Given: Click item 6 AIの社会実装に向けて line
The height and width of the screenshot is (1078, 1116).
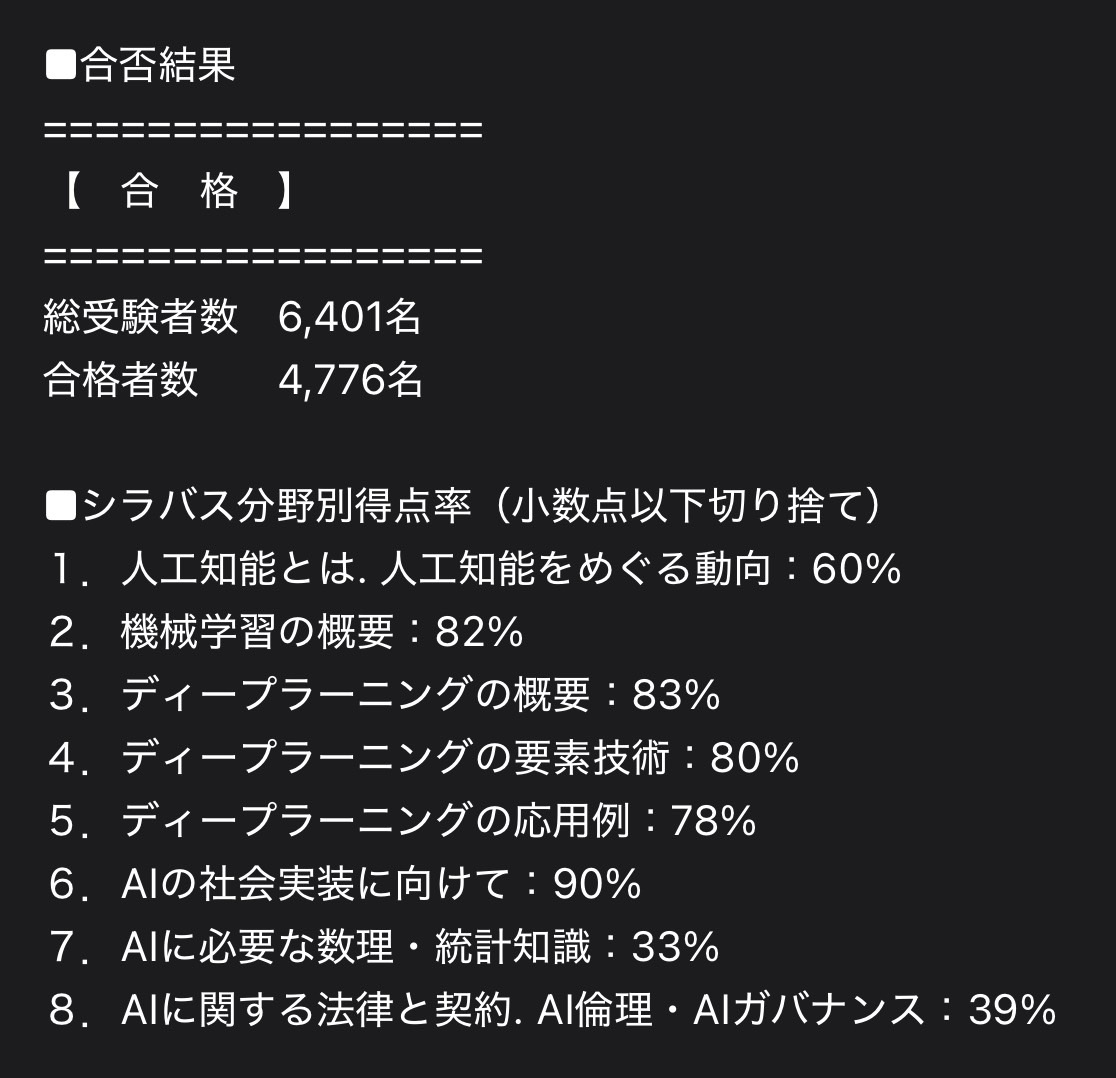Looking at the screenshot, I should point(345,883).
